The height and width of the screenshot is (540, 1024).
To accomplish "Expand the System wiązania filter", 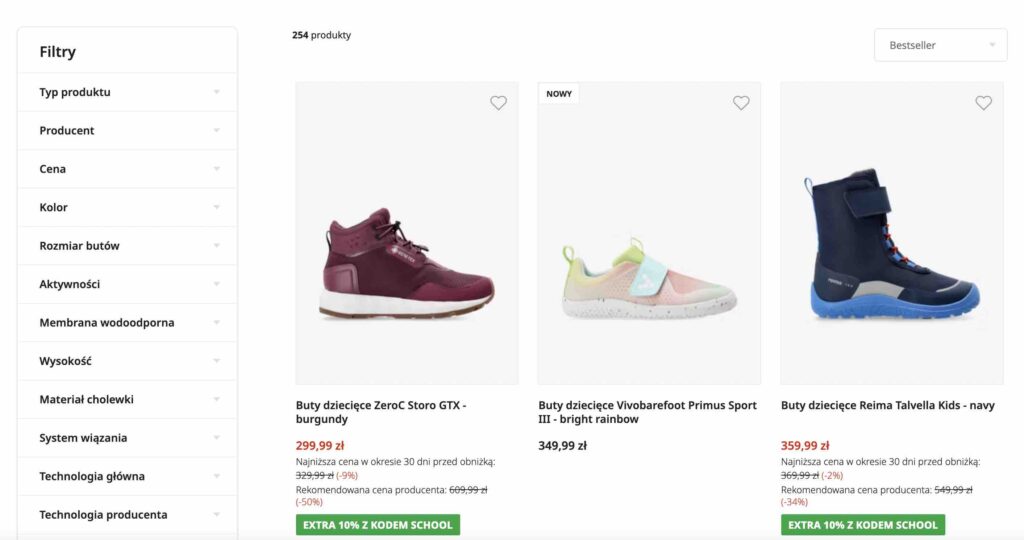I will 127,438.
